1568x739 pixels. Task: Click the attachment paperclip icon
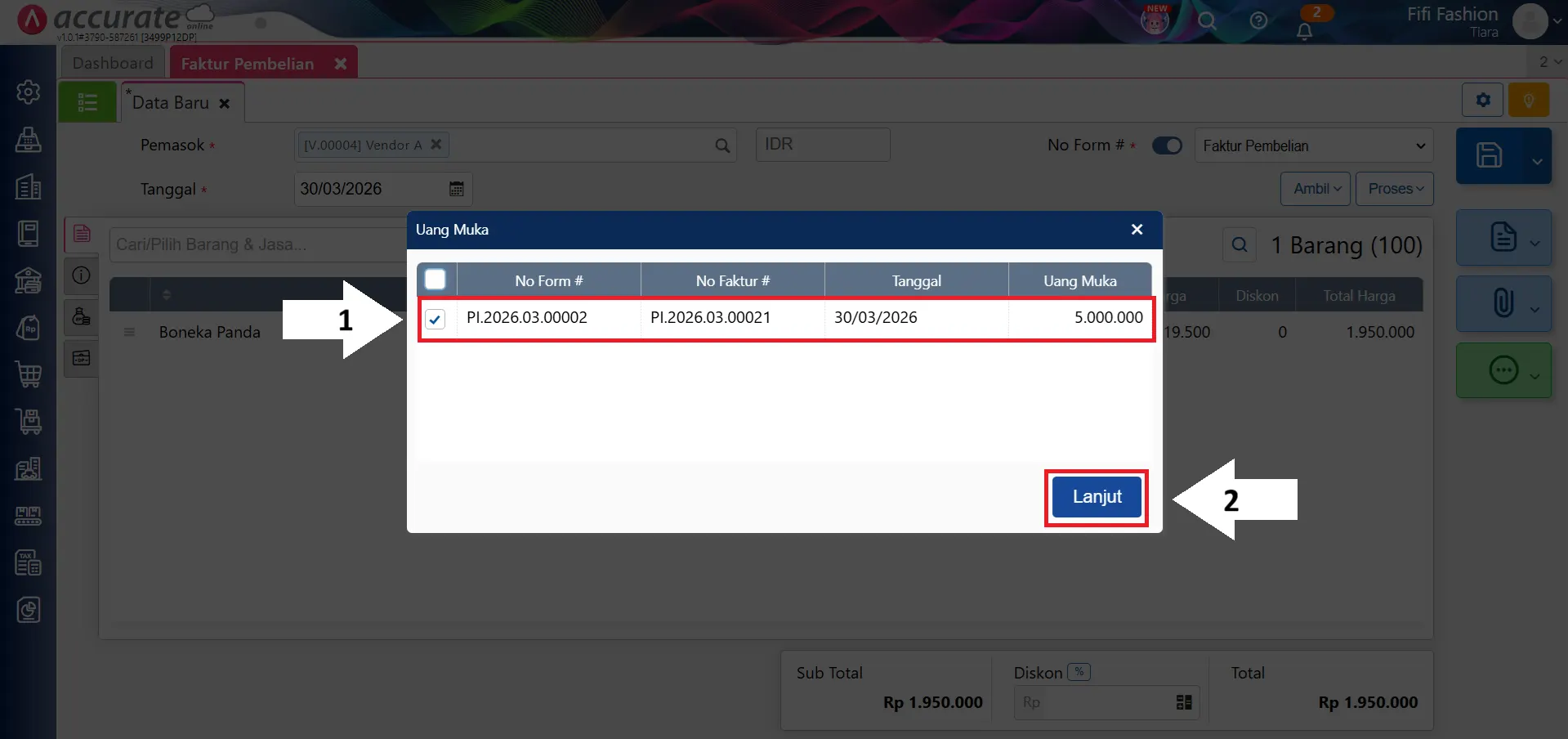[1503, 303]
